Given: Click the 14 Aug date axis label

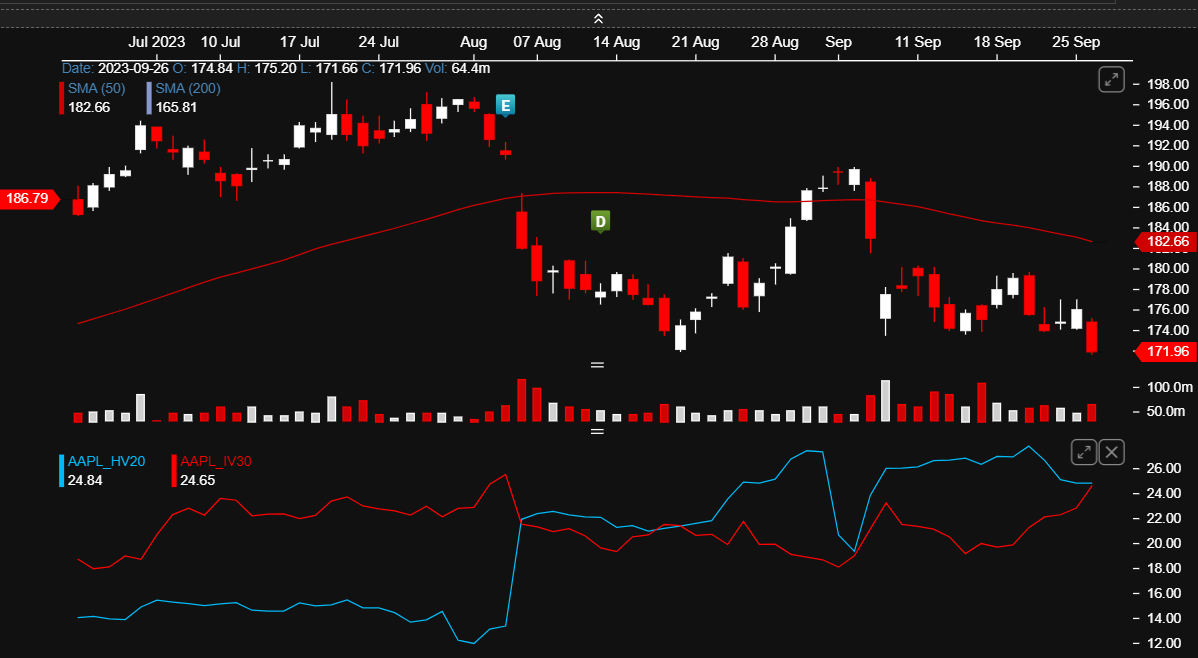Looking at the screenshot, I should click(x=617, y=42).
